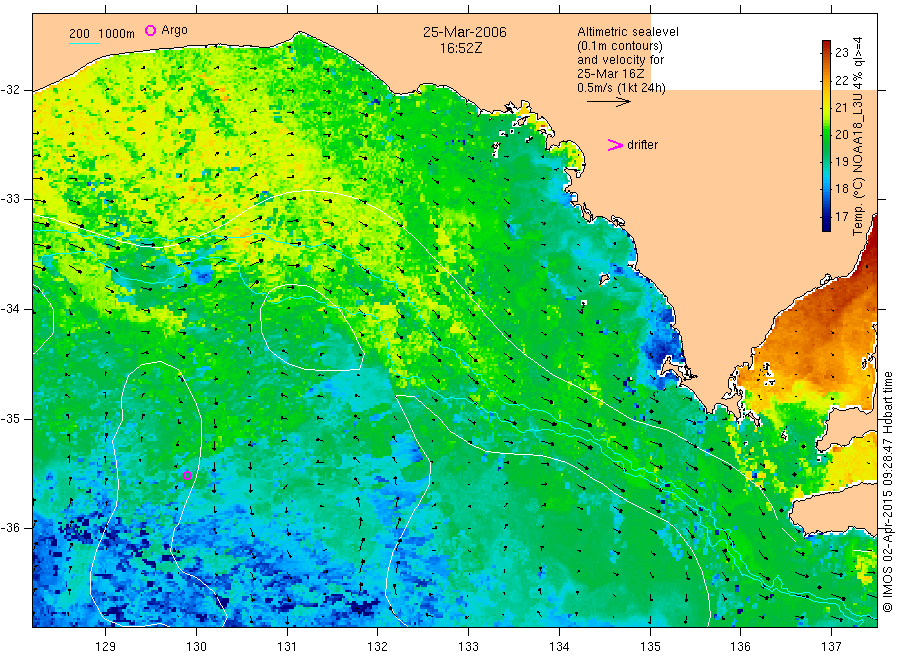Click the '200 1000m' depth legend text

tap(102, 34)
